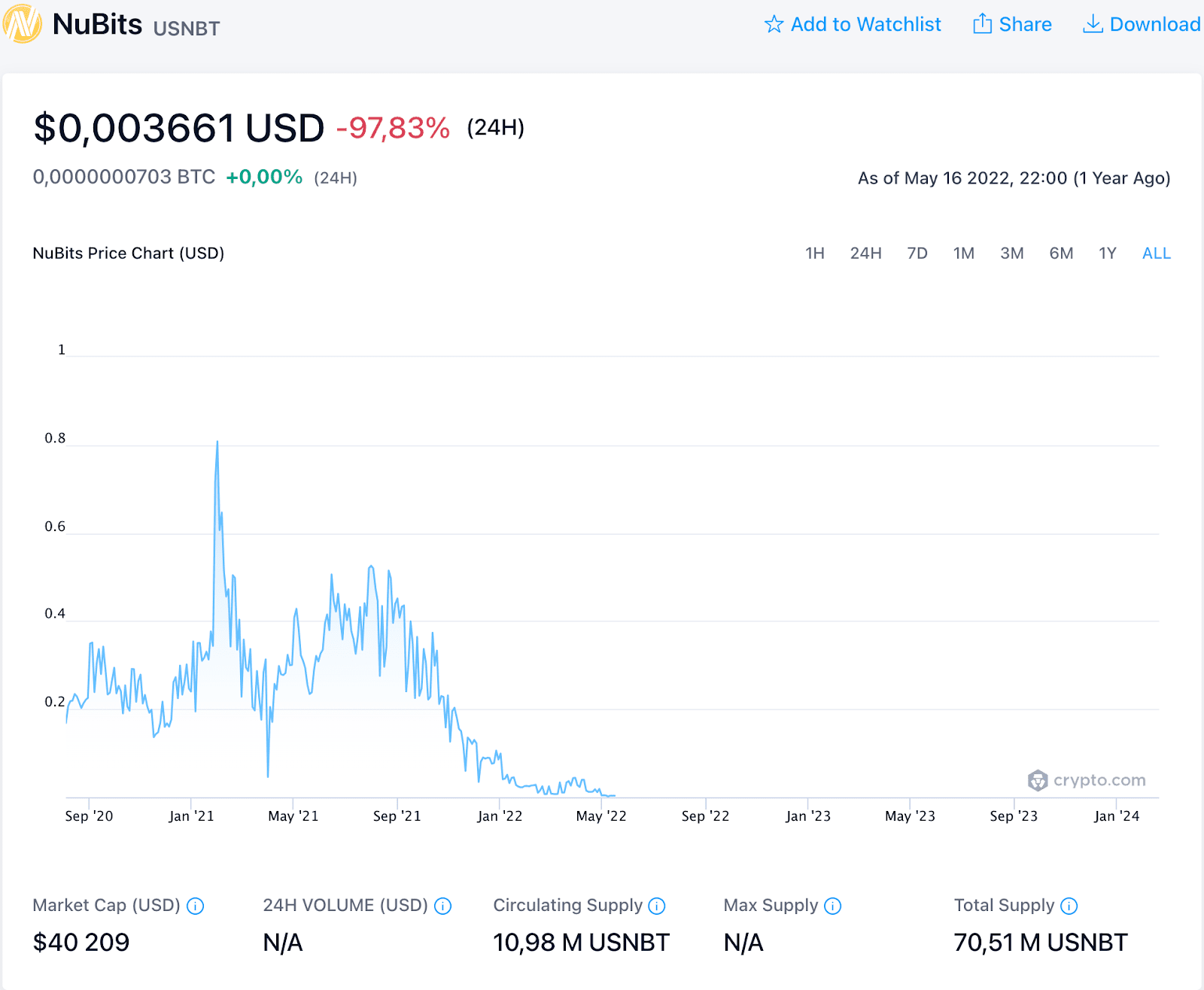The width and height of the screenshot is (1204, 990).
Task: Add NuBits to Watchlist
Action: coord(853,24)
